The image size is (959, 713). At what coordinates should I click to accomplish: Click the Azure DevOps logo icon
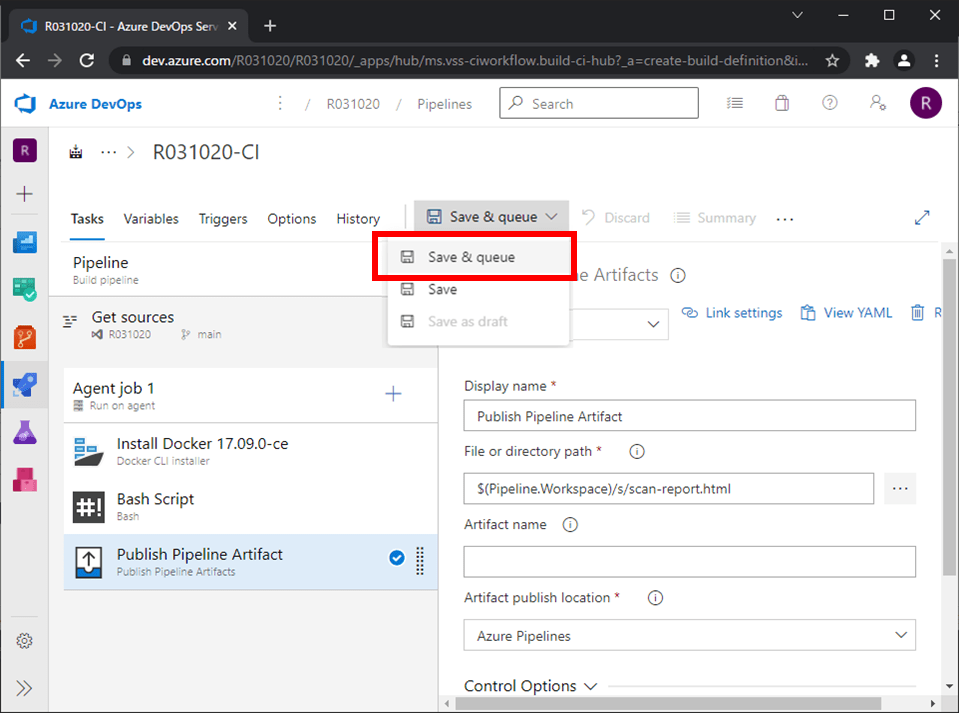click(25, 103)
